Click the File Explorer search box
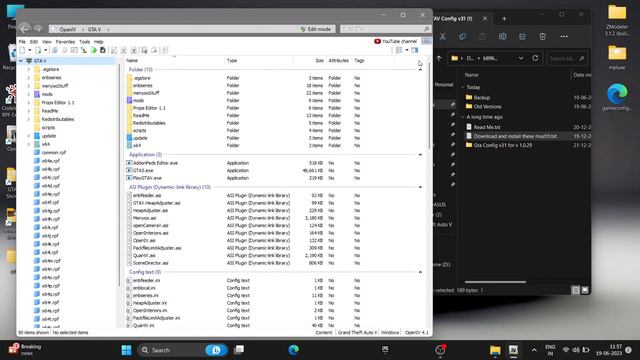640x360 pixels. click(x=567, y=58)
